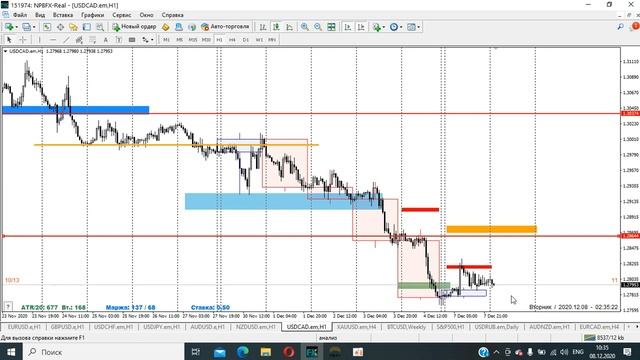Expand the arrows objects dropdown
Screen dimensions: 640x360
152,40
